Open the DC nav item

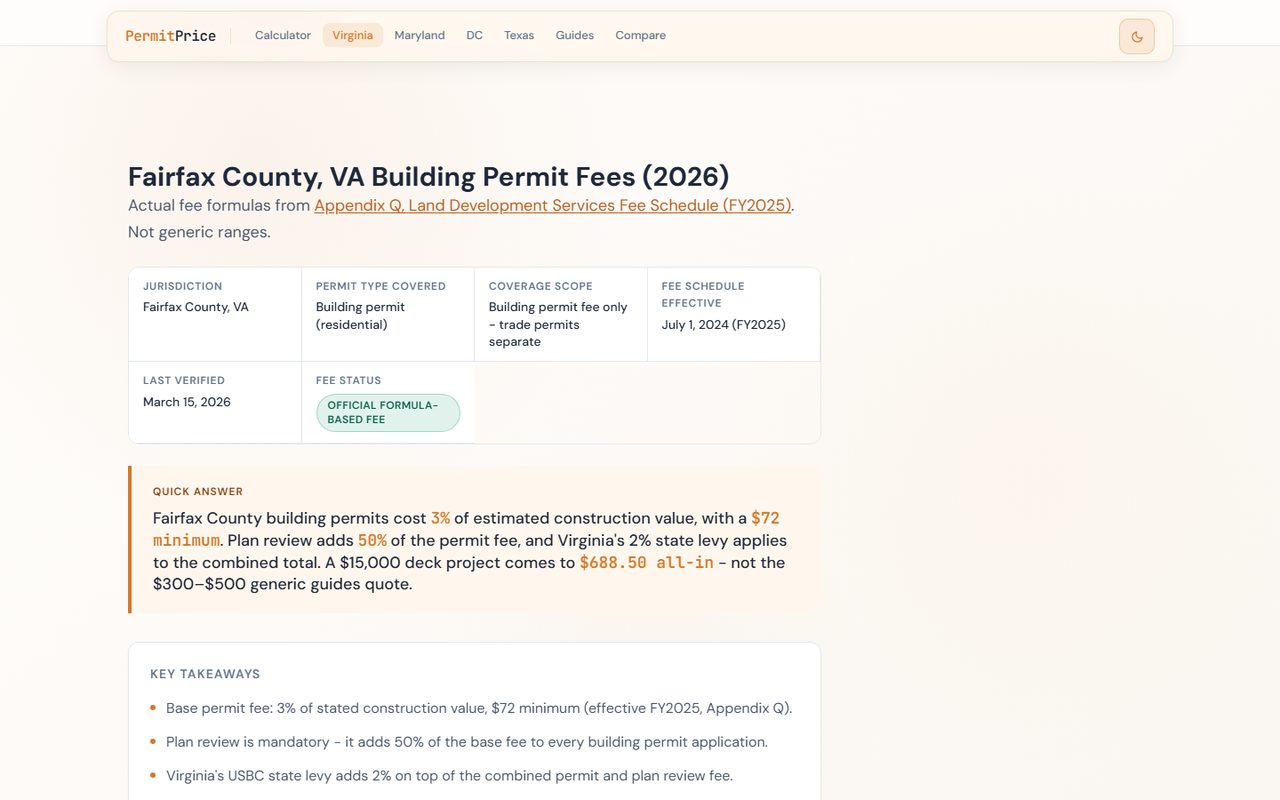(475, 35)
